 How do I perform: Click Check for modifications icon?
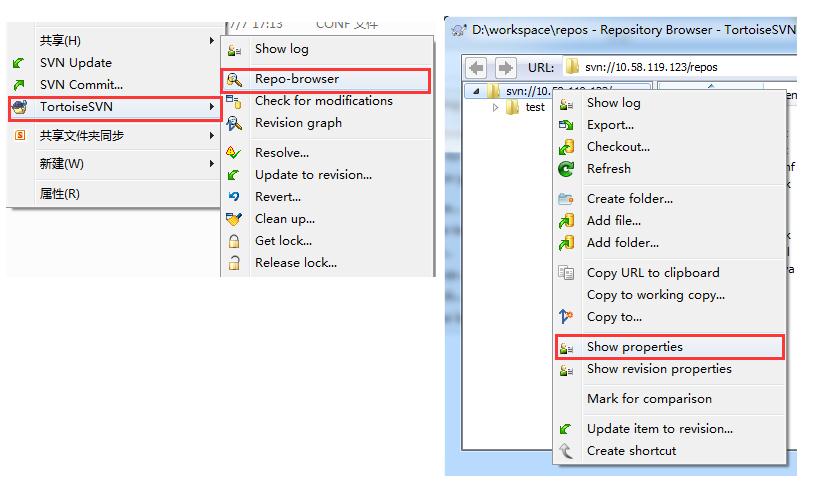[x=234, y=102]
